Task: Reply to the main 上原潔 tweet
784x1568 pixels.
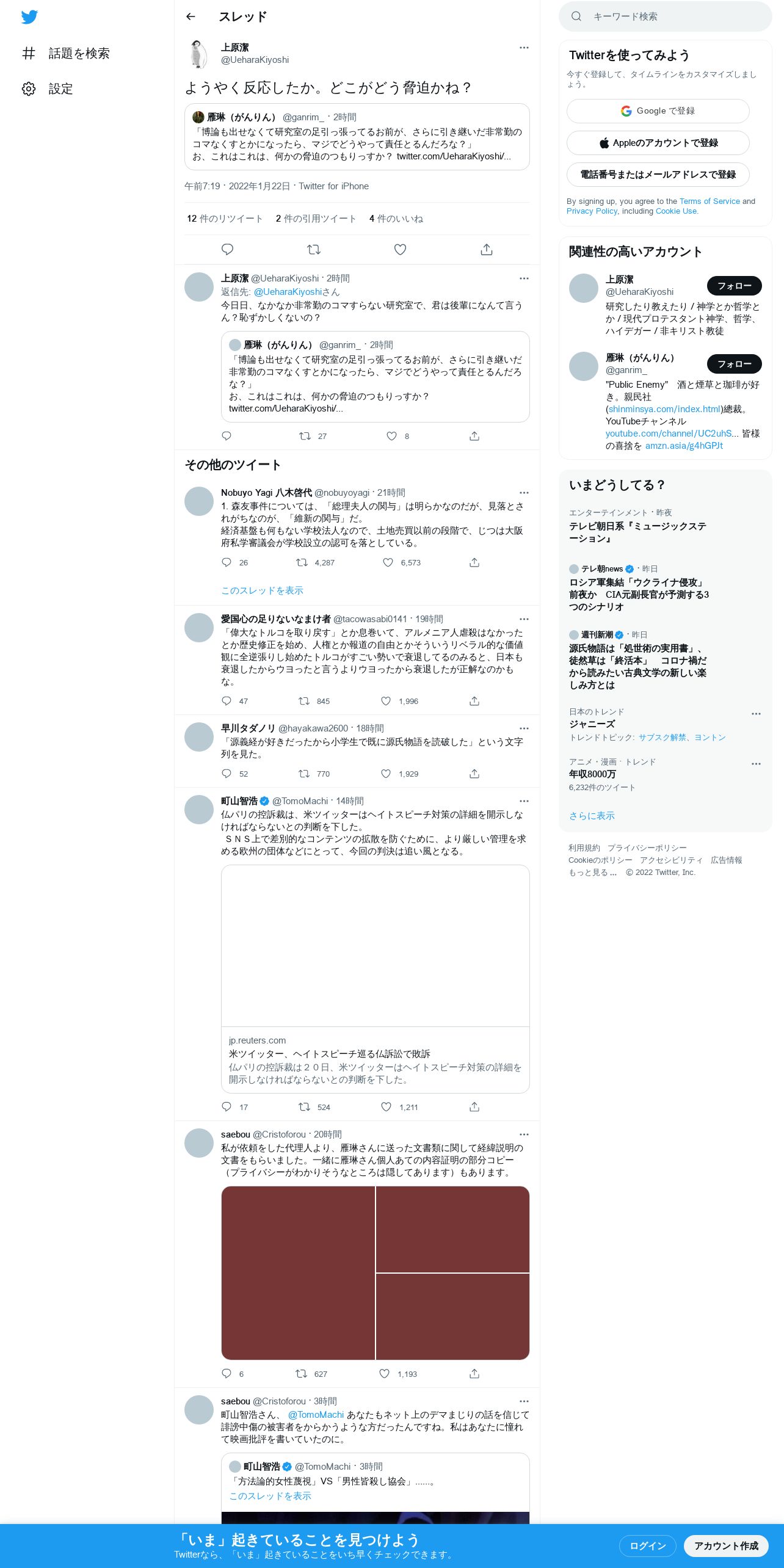Action: pyautogui.click(x=227, y=249)
